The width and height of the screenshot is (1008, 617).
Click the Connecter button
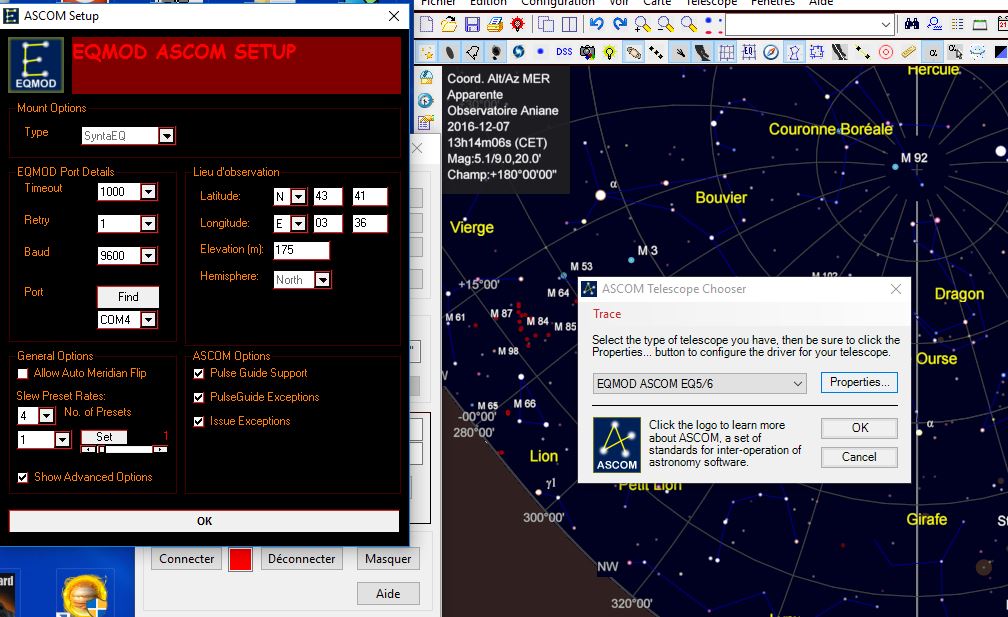(x=186, y=559)
